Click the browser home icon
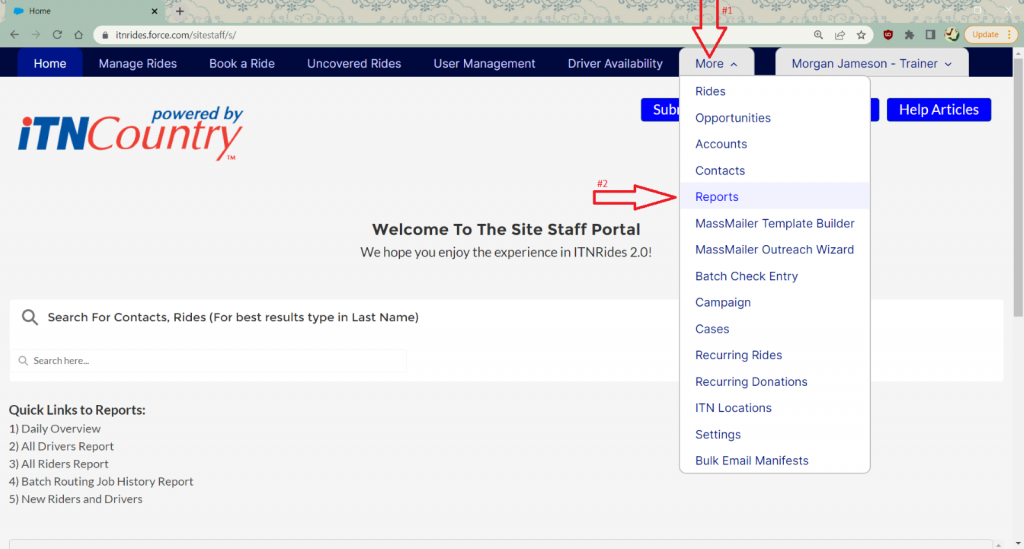 click(x=79, y=34)
